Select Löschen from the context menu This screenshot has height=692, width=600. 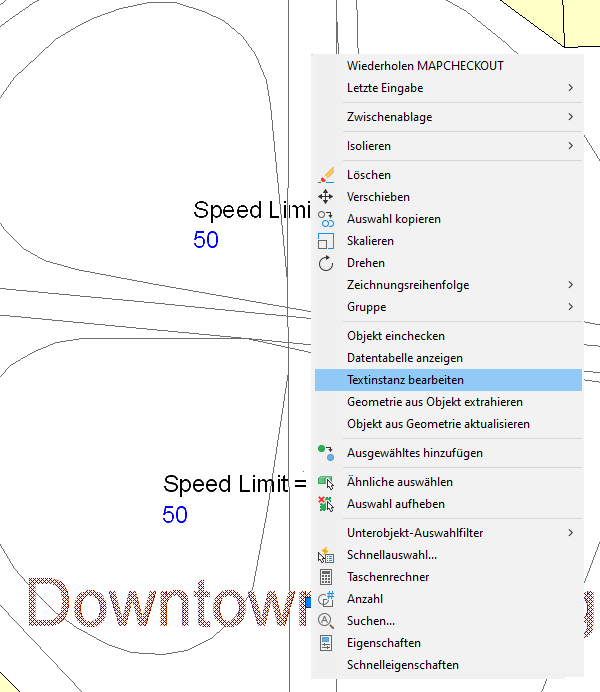(448, 175)
